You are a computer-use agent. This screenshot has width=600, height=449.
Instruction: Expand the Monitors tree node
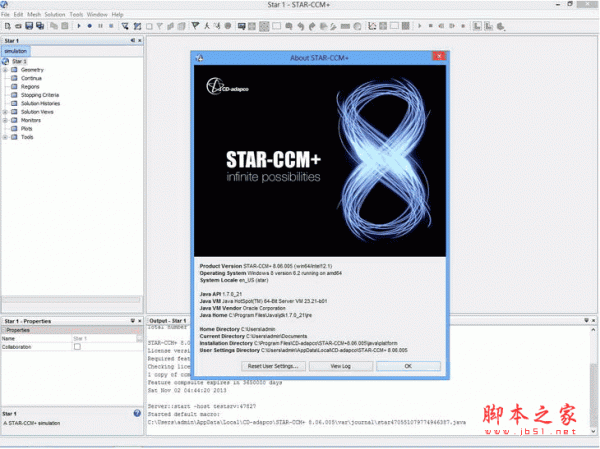5,120
